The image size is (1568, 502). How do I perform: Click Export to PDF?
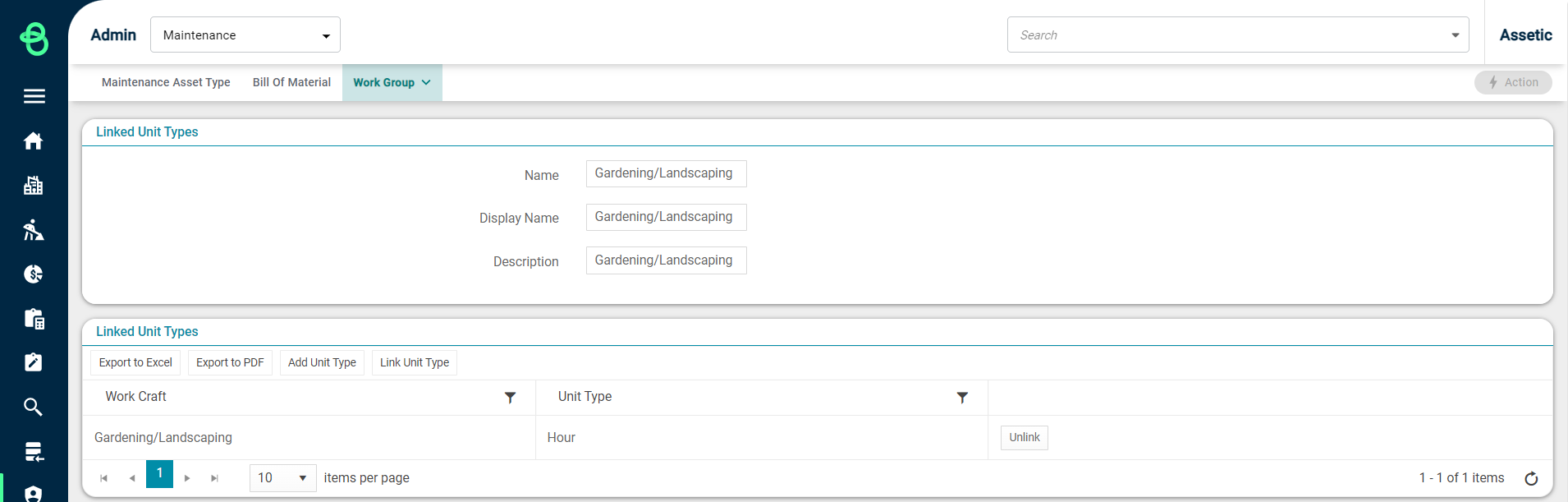(x=230, y=362)
